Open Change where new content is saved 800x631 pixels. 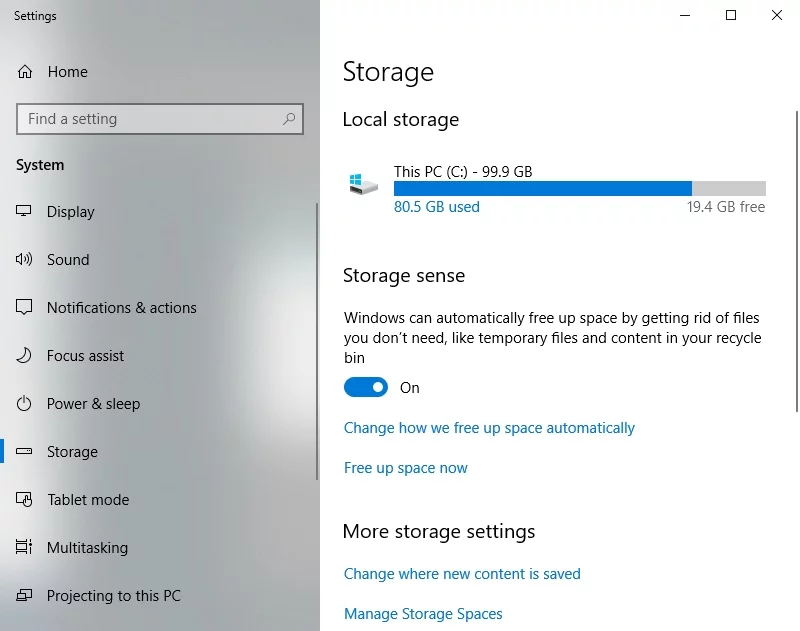462,574
